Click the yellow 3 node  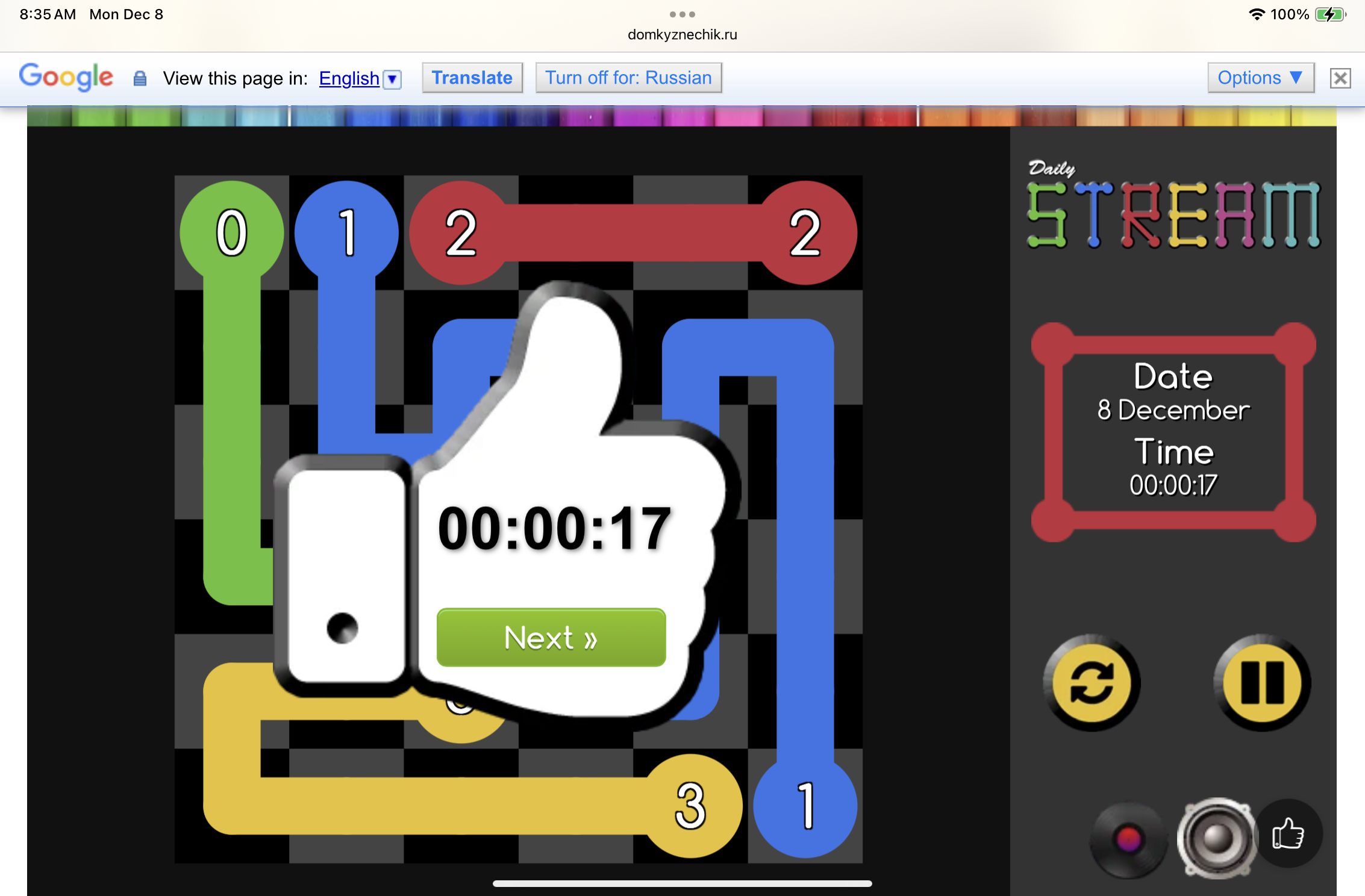(x=690, y=806)
